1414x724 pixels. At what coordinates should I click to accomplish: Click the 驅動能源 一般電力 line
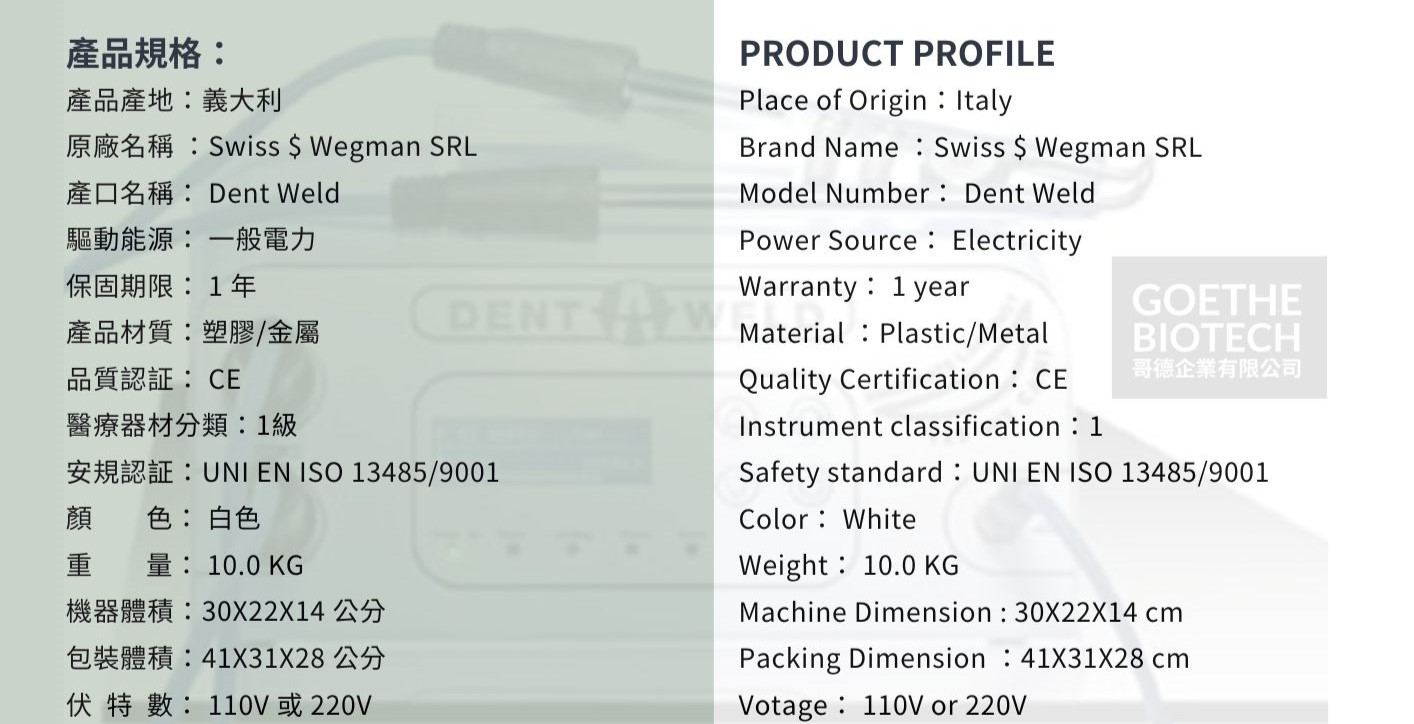[190, 240]
